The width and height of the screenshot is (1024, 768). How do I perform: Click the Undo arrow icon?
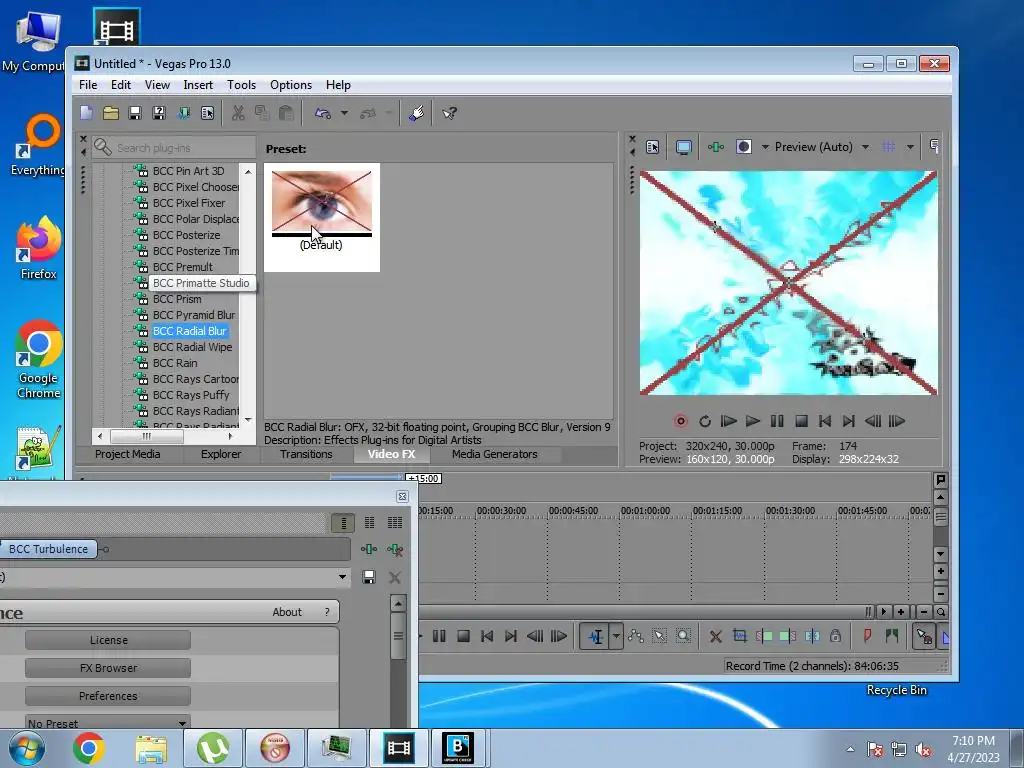323,113
